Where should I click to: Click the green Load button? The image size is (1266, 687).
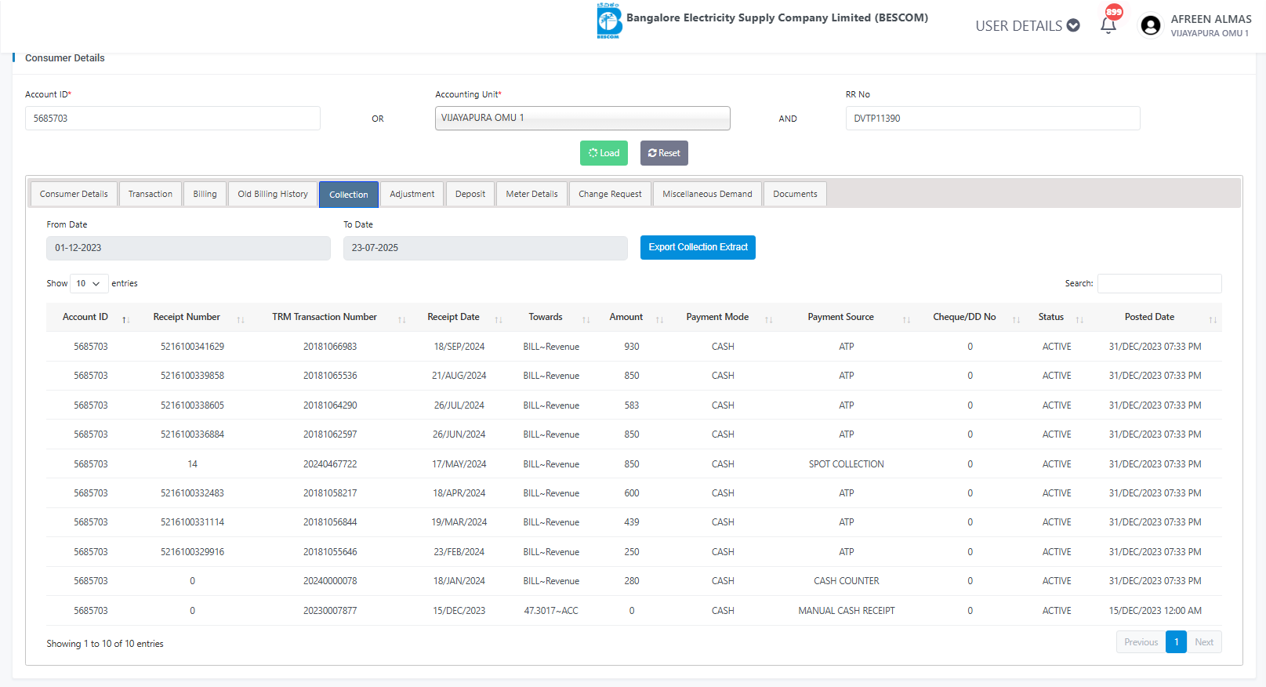pyautogui.click(x=604, y=153)
